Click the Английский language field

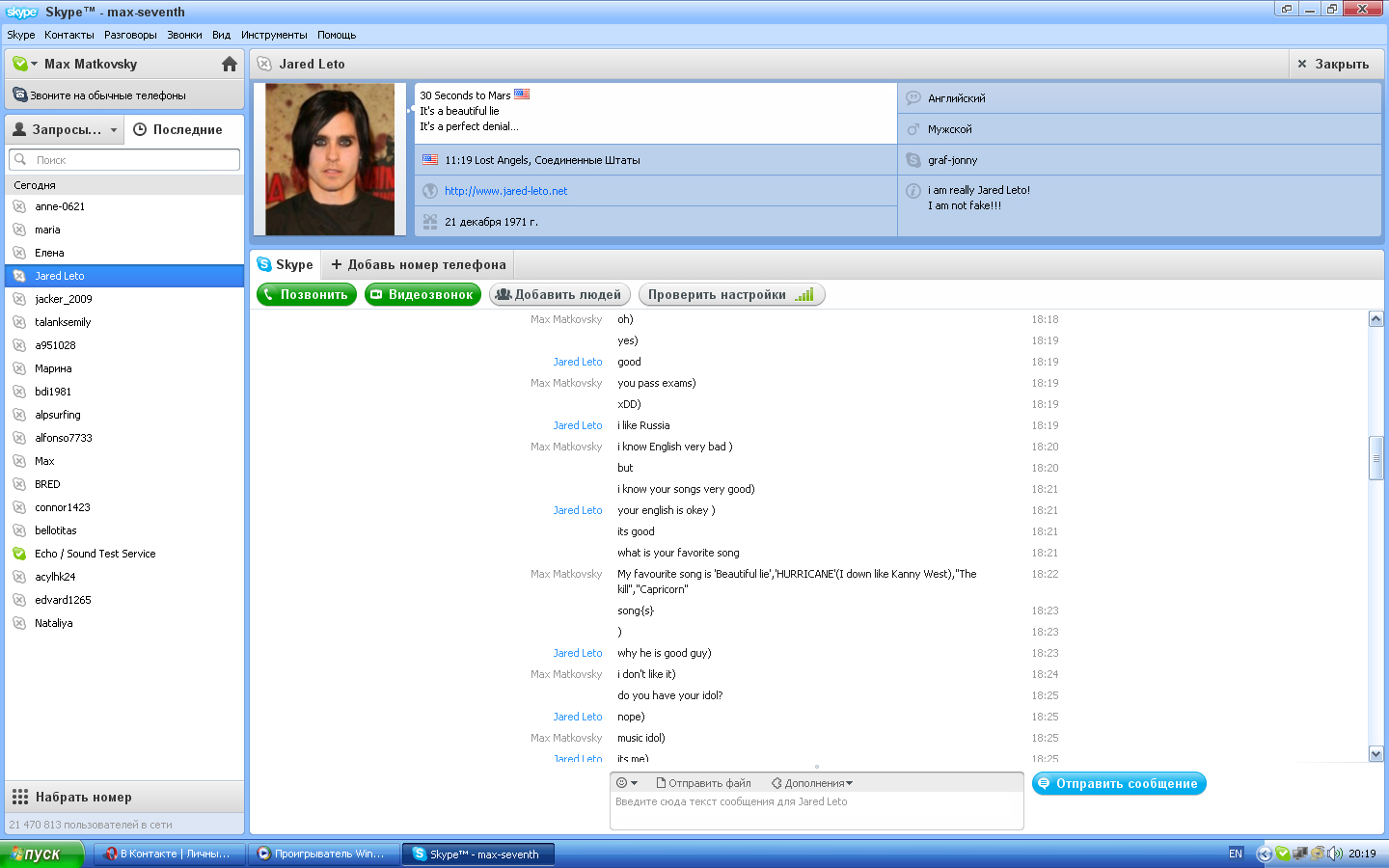(1139, 98)
